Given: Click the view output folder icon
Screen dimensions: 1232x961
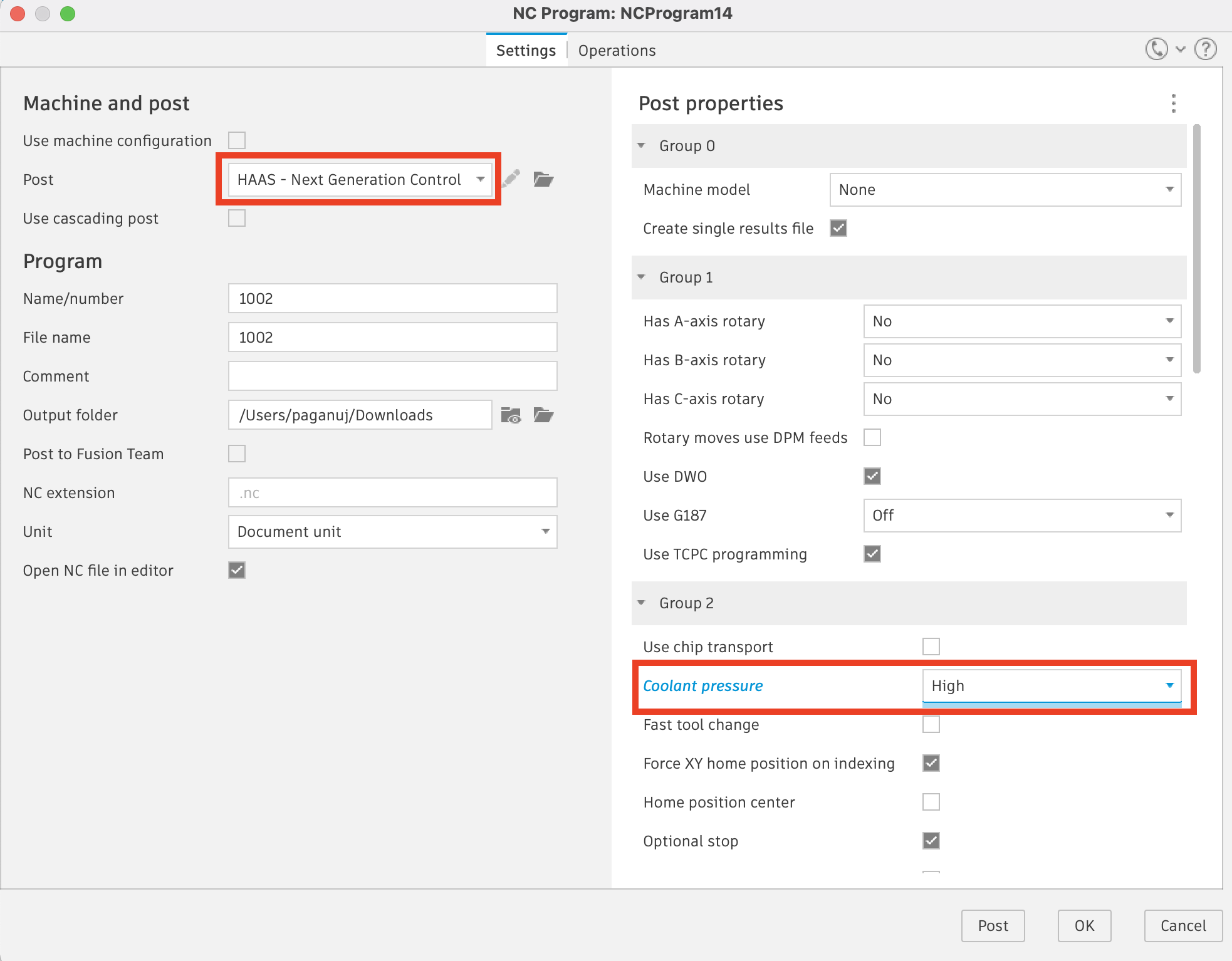Looking at the screenshot, I should (x=511, y=415).
